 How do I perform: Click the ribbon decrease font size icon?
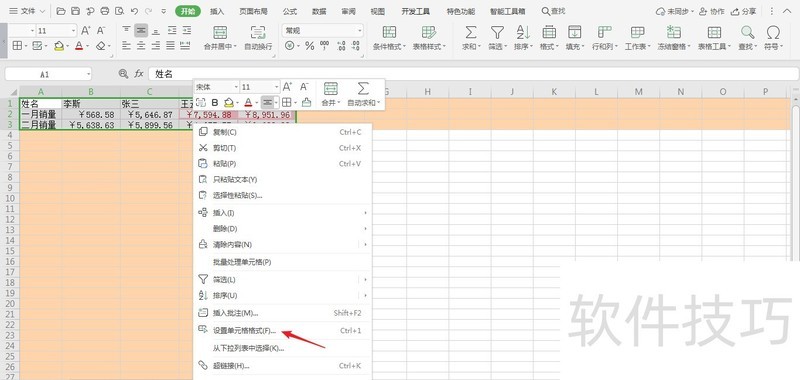pos(102,31)
